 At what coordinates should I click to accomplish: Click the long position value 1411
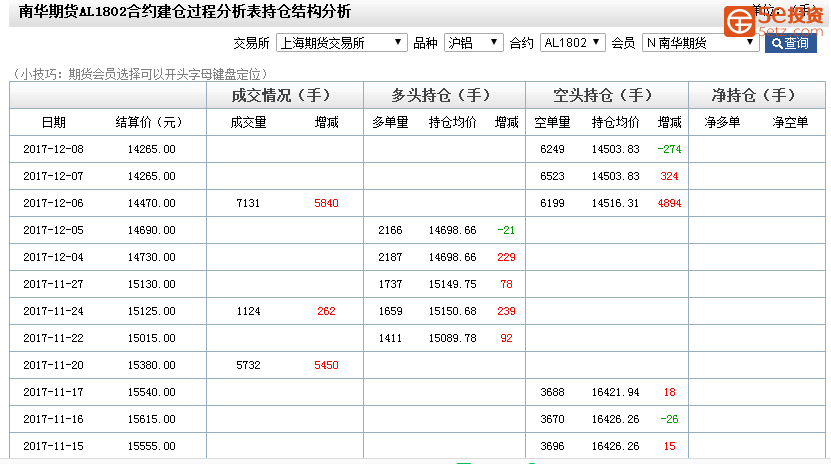tap(390, 338)
